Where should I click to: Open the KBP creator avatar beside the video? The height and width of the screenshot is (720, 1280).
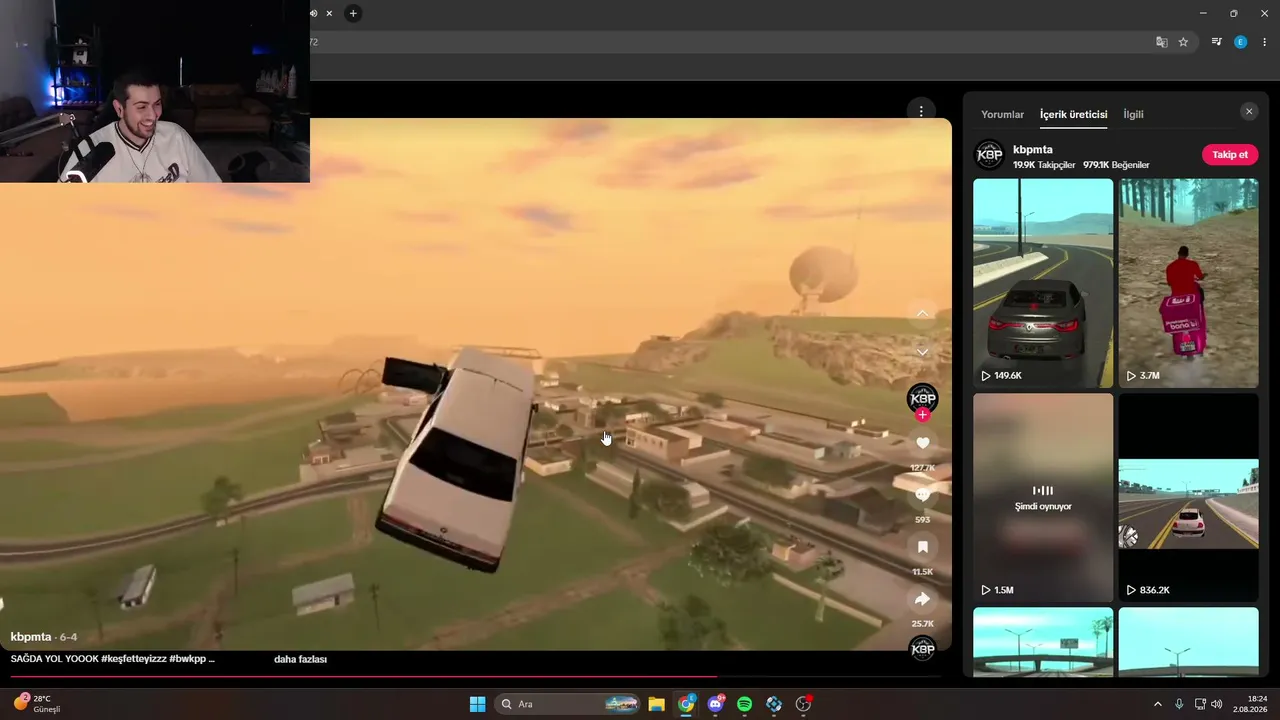tap(922, 398)
